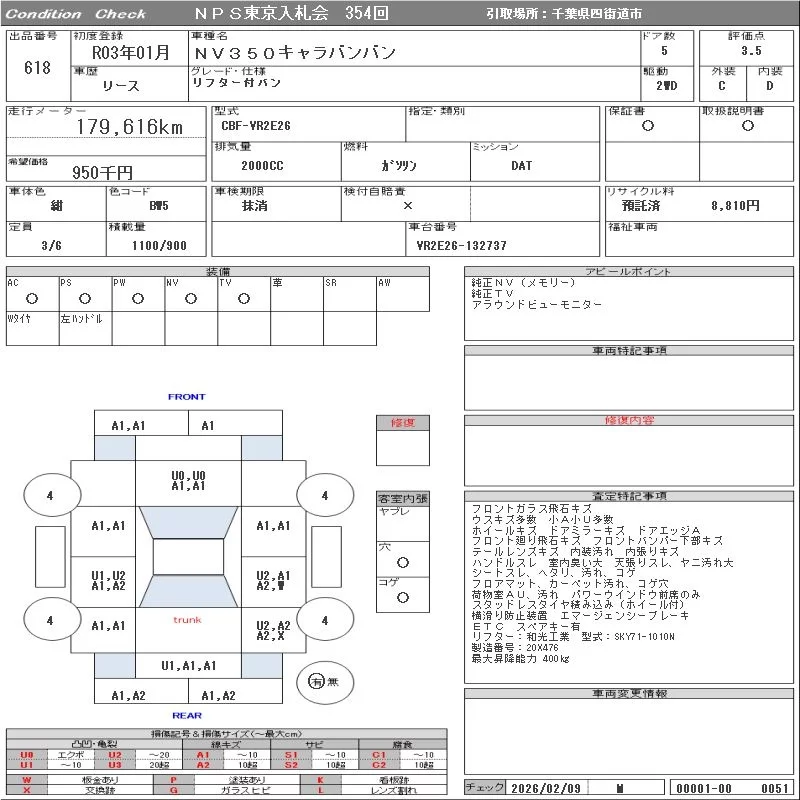Image resolution: width=800 pixels, height=800 pixels.
Task: Click damage code U2,A1 A2,W on diagram
Action: [273, 581]
